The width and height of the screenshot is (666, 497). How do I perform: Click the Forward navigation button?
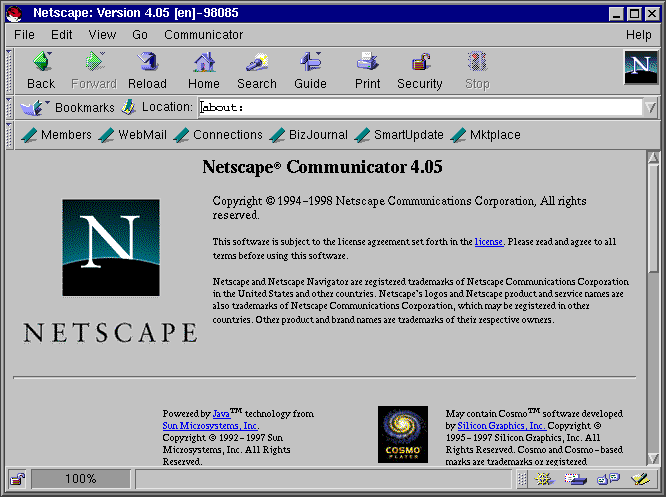[x=94, y=71]
